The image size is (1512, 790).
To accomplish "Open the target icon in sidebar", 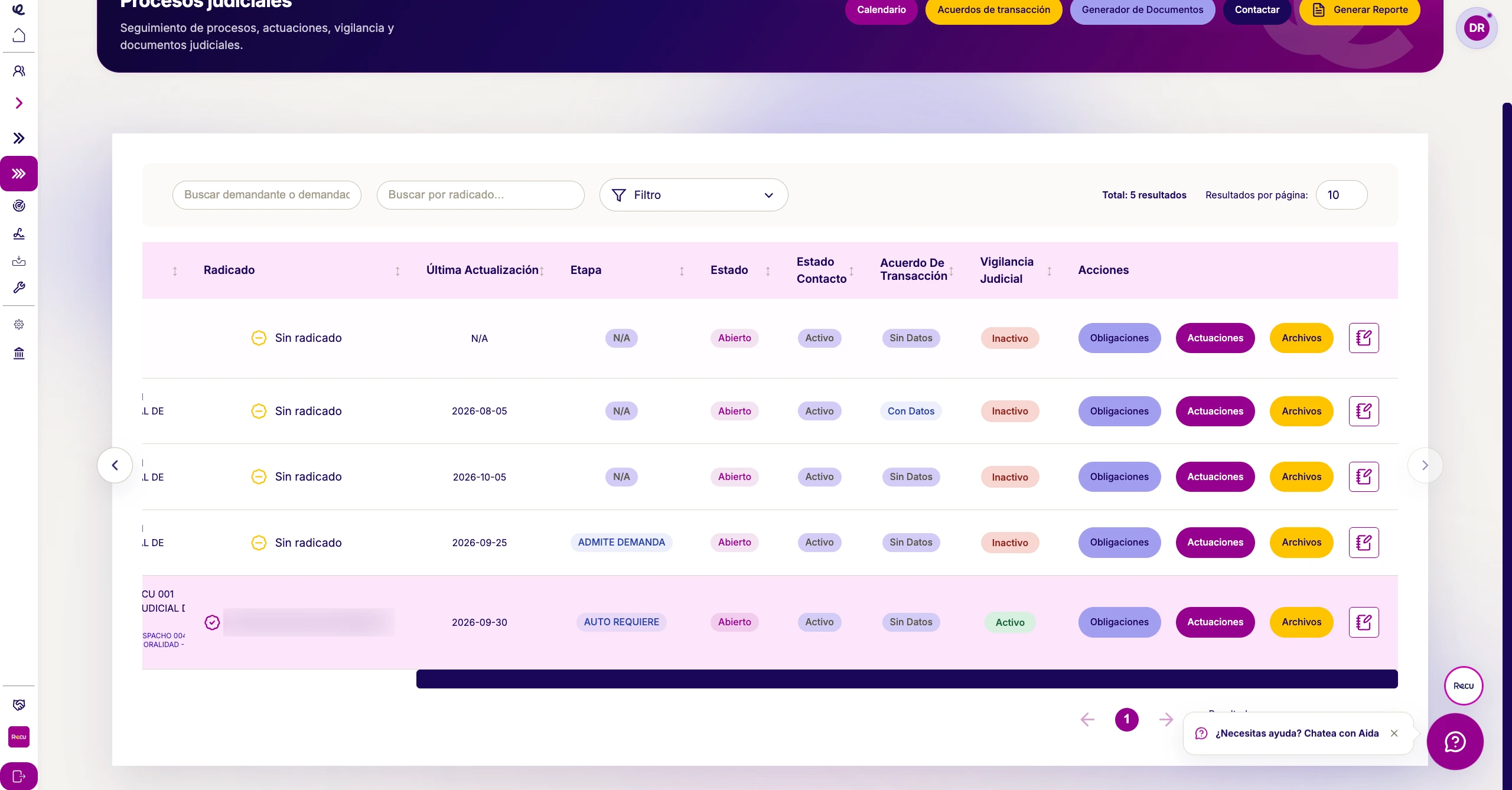I will 19,205.
